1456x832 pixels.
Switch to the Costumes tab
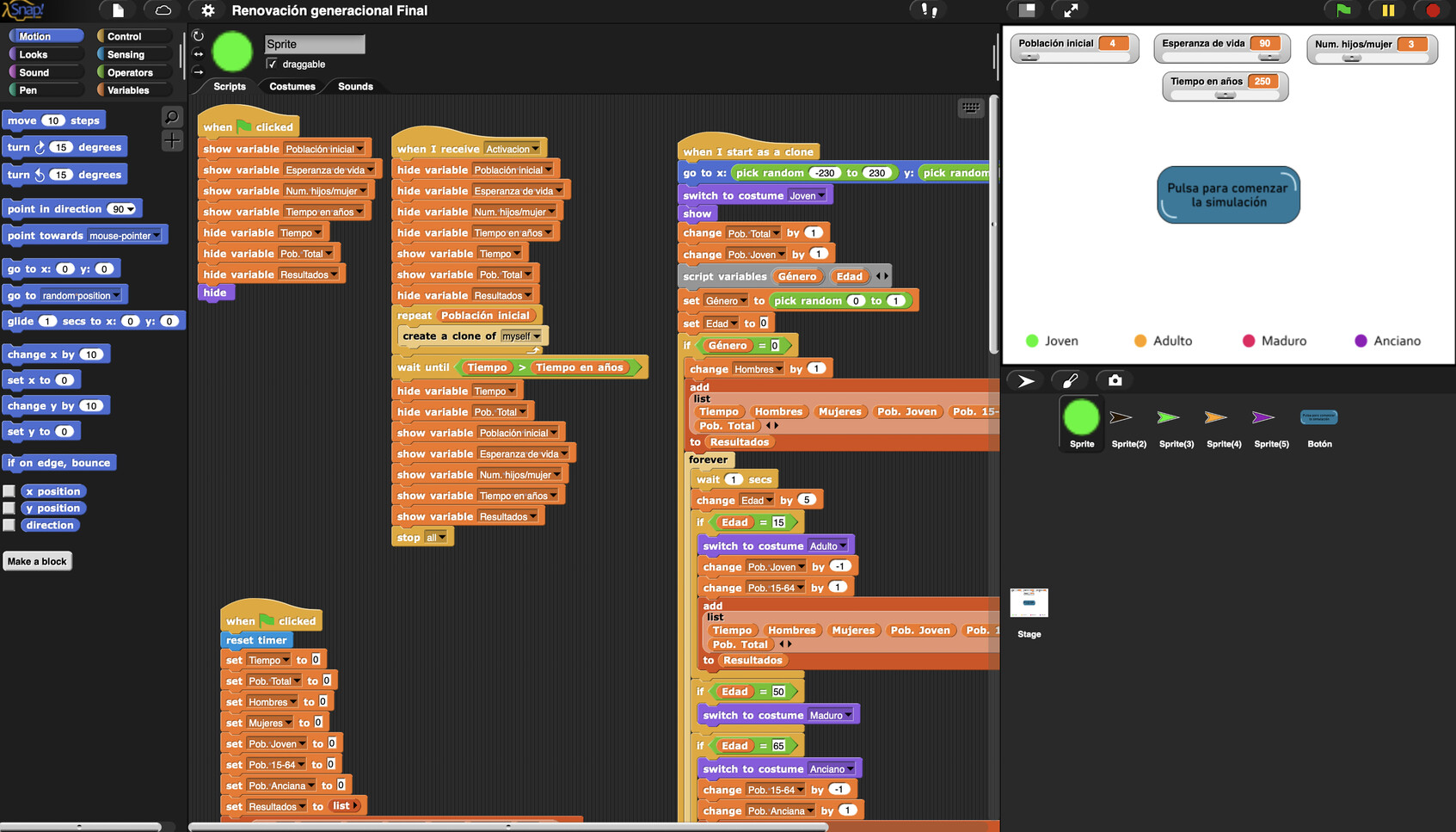click(292, 87)
